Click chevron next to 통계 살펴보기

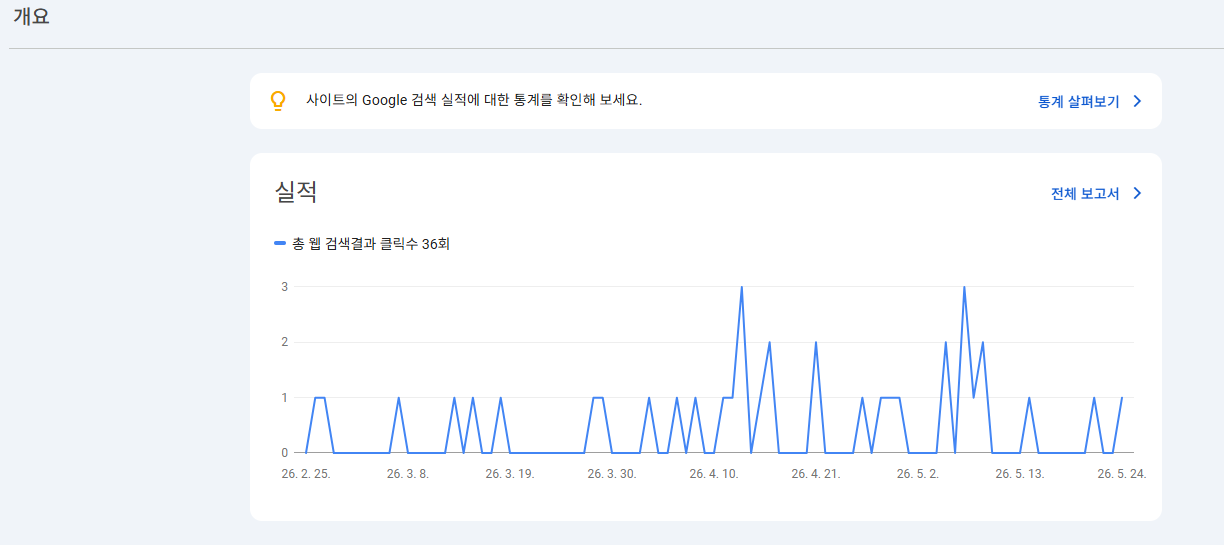tap(1137, 102)
